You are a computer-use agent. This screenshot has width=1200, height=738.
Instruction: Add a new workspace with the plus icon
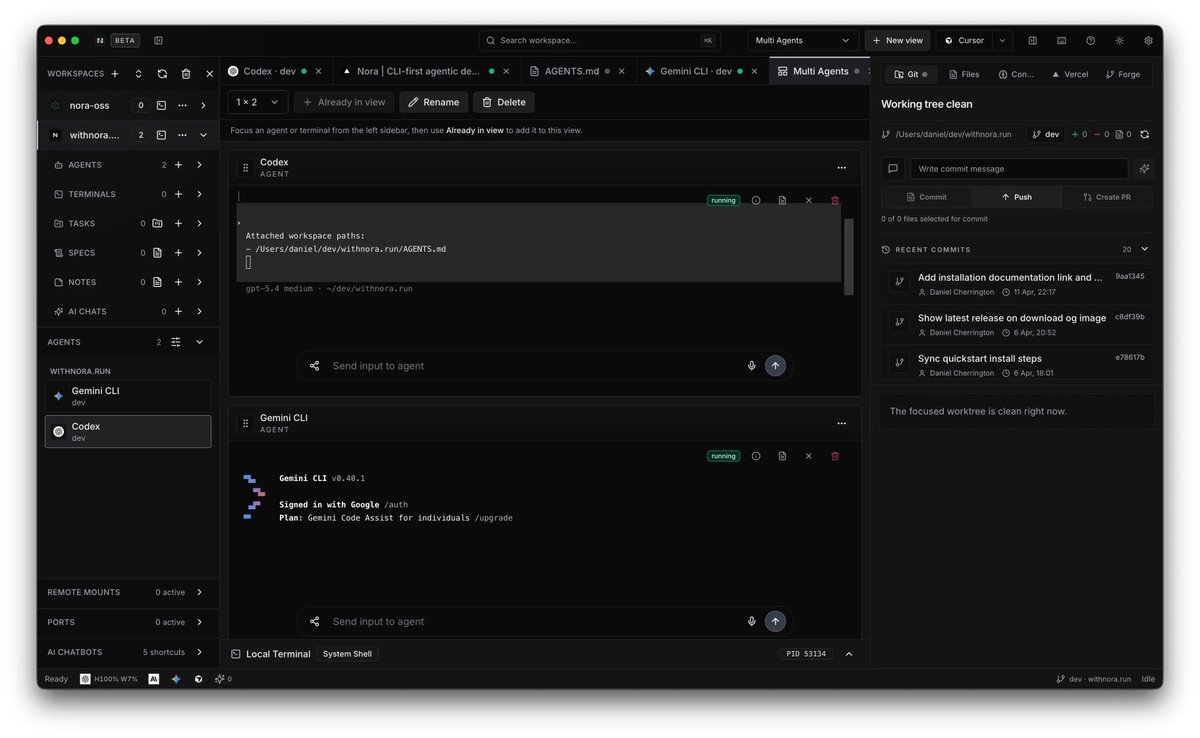pyautogui.click(x=114, y=74)
